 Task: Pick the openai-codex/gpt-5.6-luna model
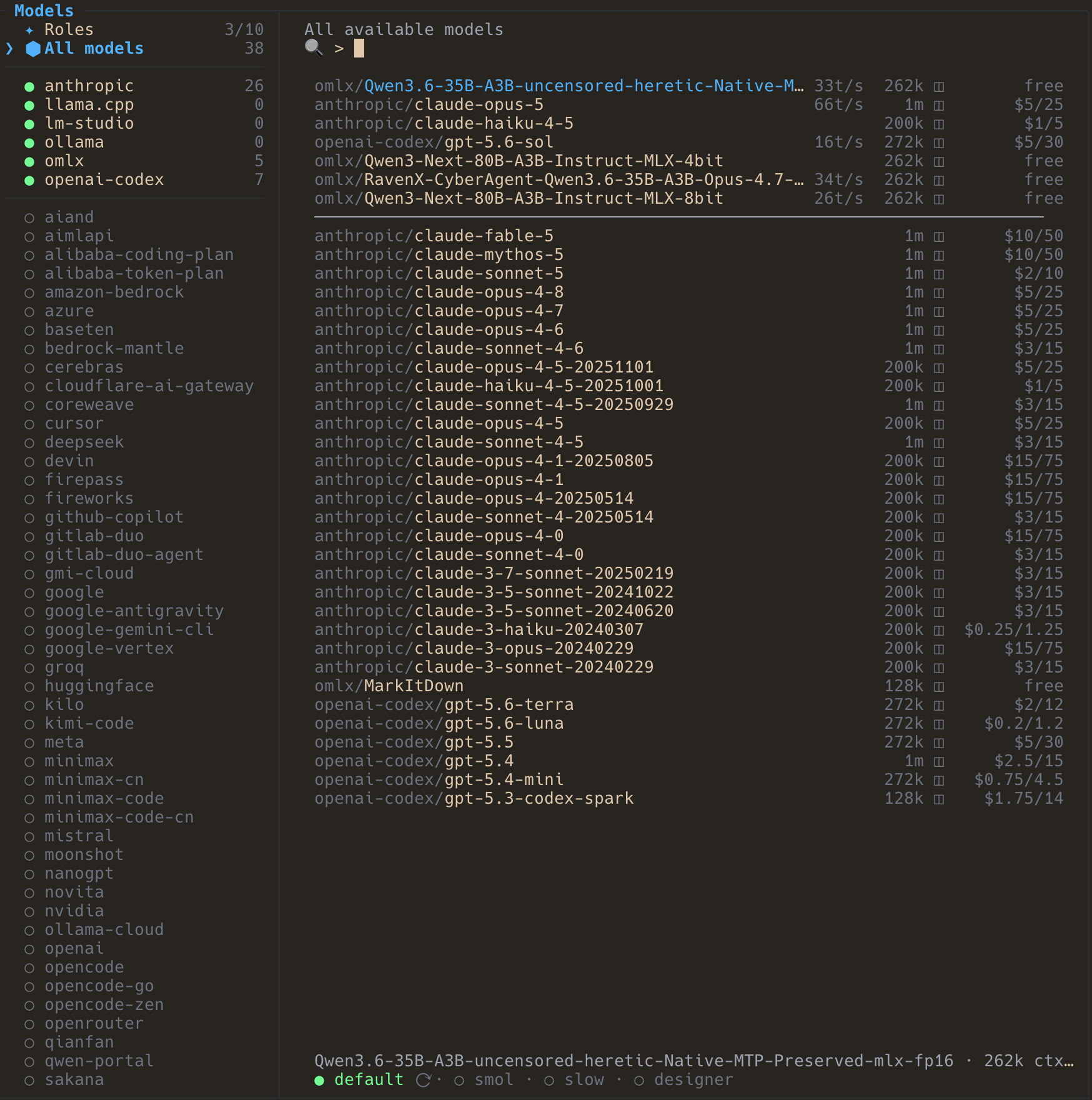tap(688, 723)
